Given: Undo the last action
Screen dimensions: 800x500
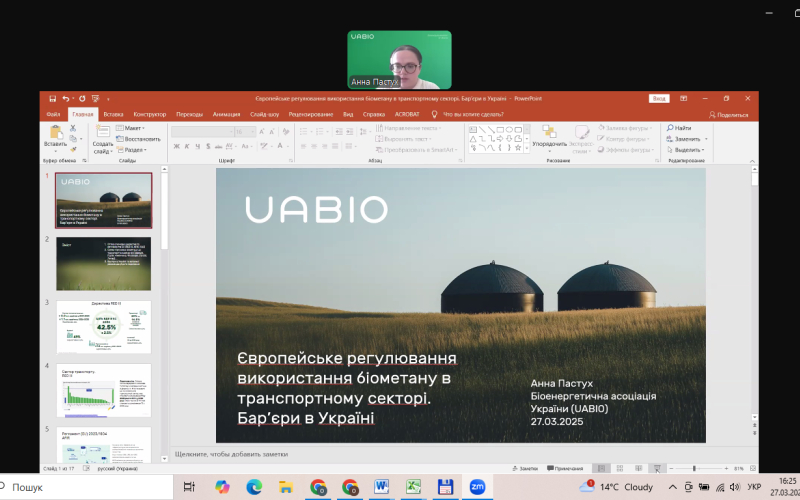Looking at the screenshot, I should point(66,98).
